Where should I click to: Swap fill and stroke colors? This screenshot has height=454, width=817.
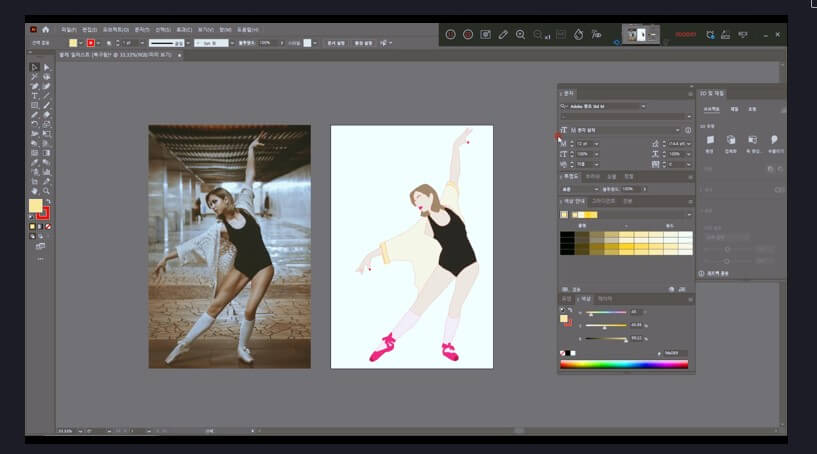(x=47, y=201)
